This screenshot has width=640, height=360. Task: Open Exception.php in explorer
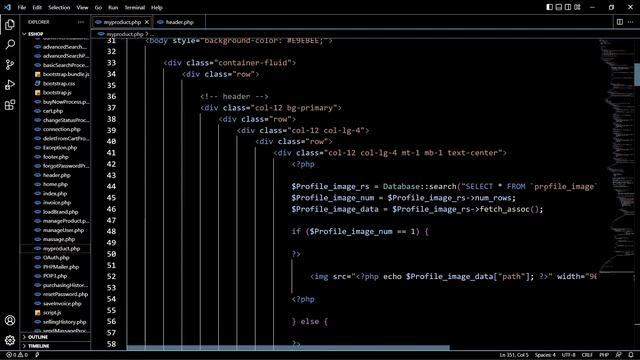[x=60, y=148]
